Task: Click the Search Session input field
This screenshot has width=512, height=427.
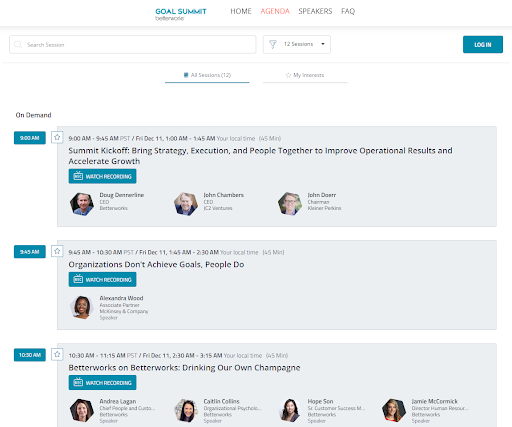Action: pyautogui.click(x=133, y=44)
